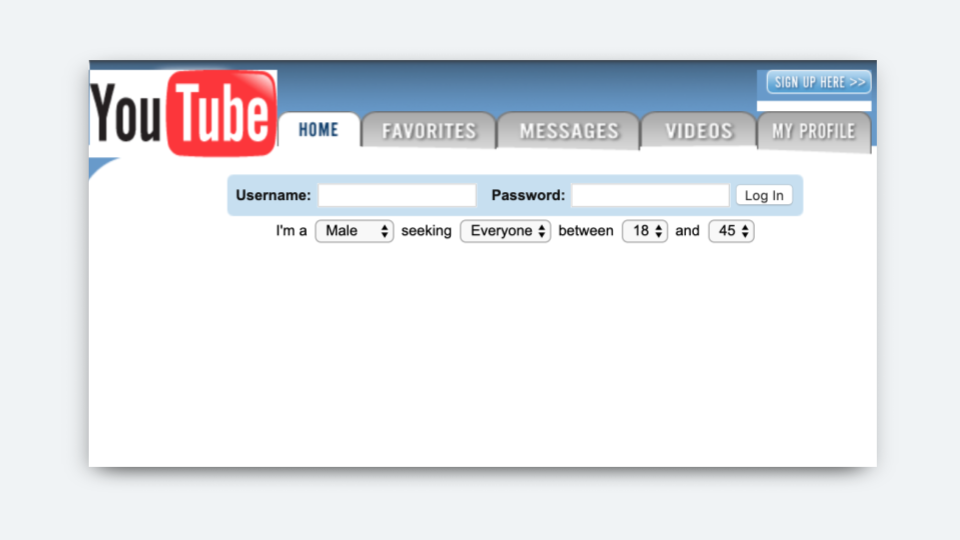Click the arrows on the Male dropdown
960x540 pixels.
[x=384, y=231]
